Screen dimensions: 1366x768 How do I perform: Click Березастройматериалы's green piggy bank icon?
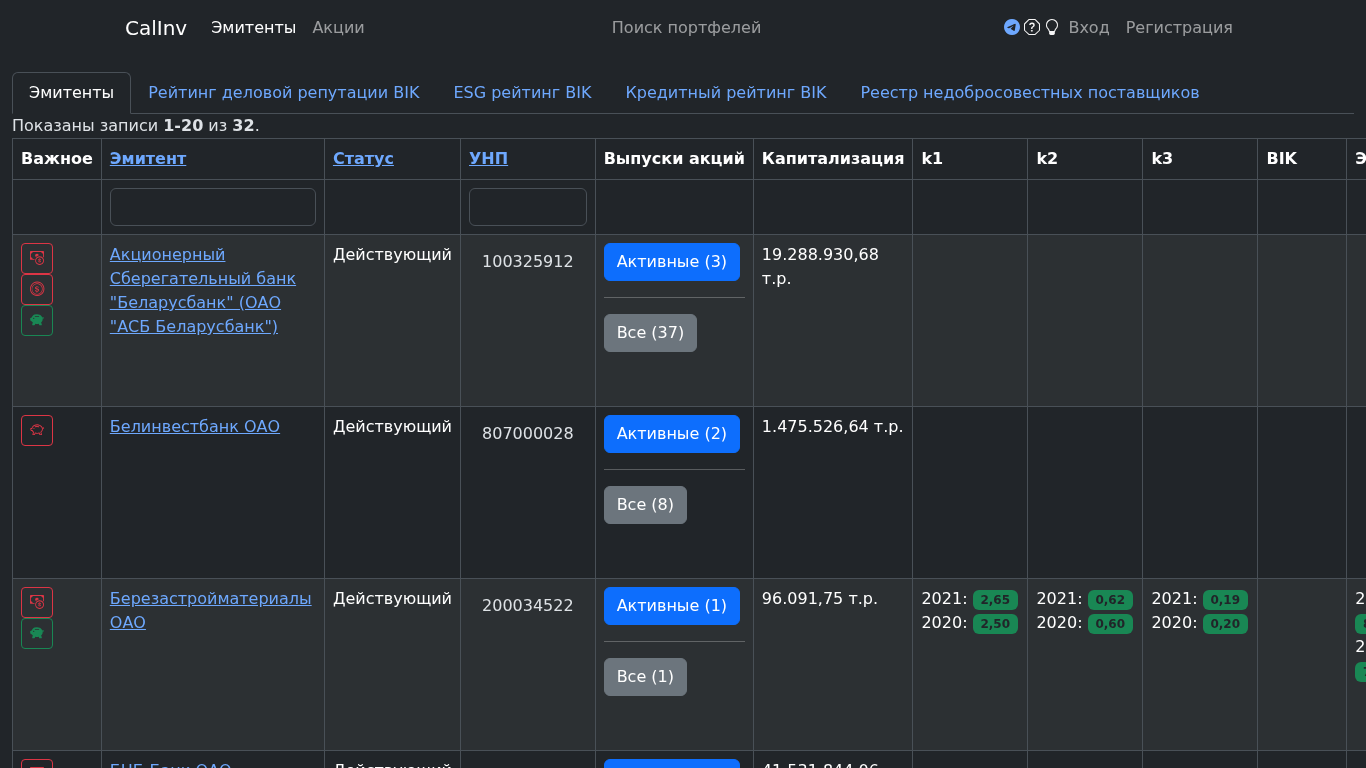37,633
